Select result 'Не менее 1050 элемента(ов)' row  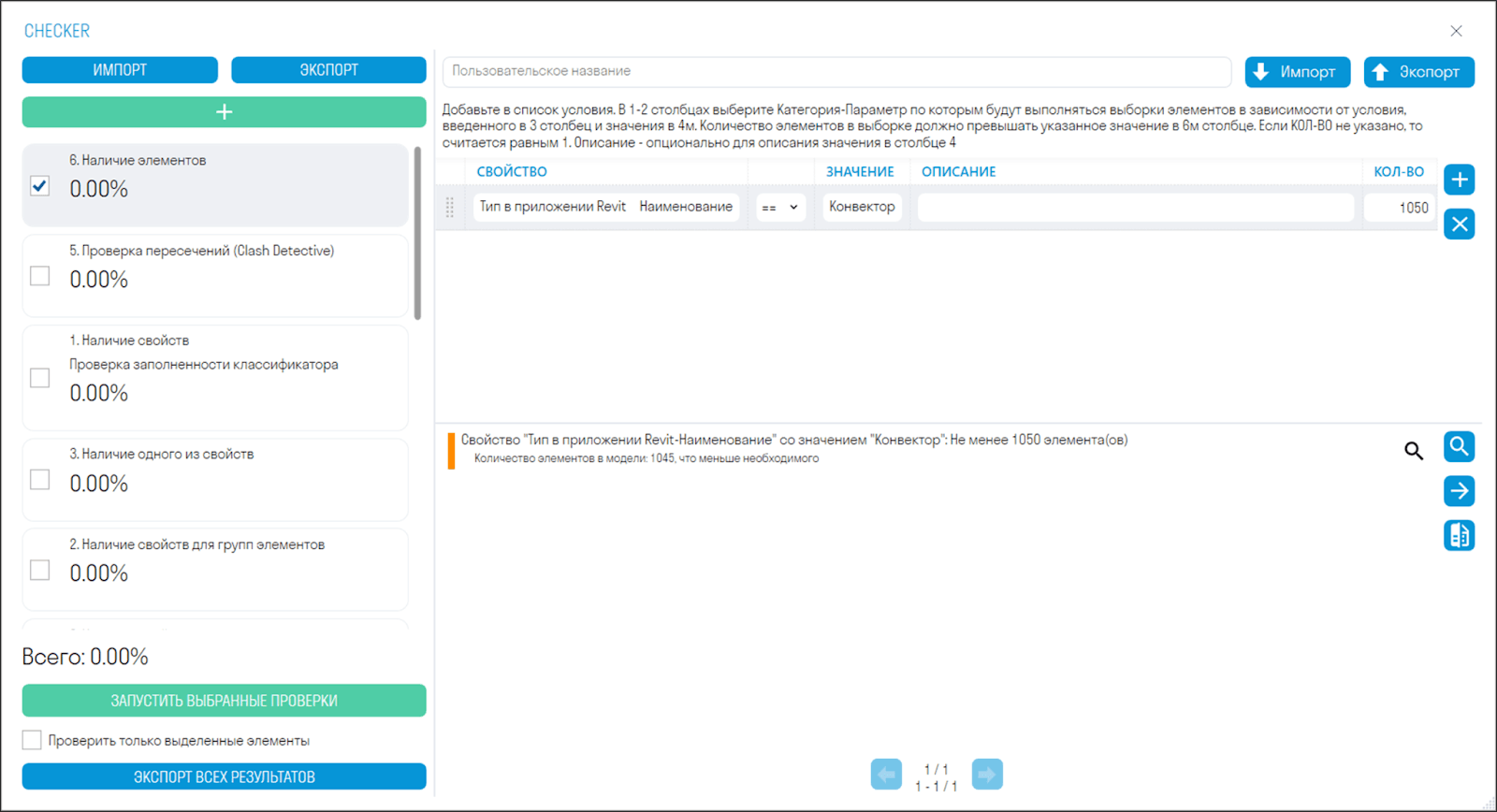(x=794, y=440)
